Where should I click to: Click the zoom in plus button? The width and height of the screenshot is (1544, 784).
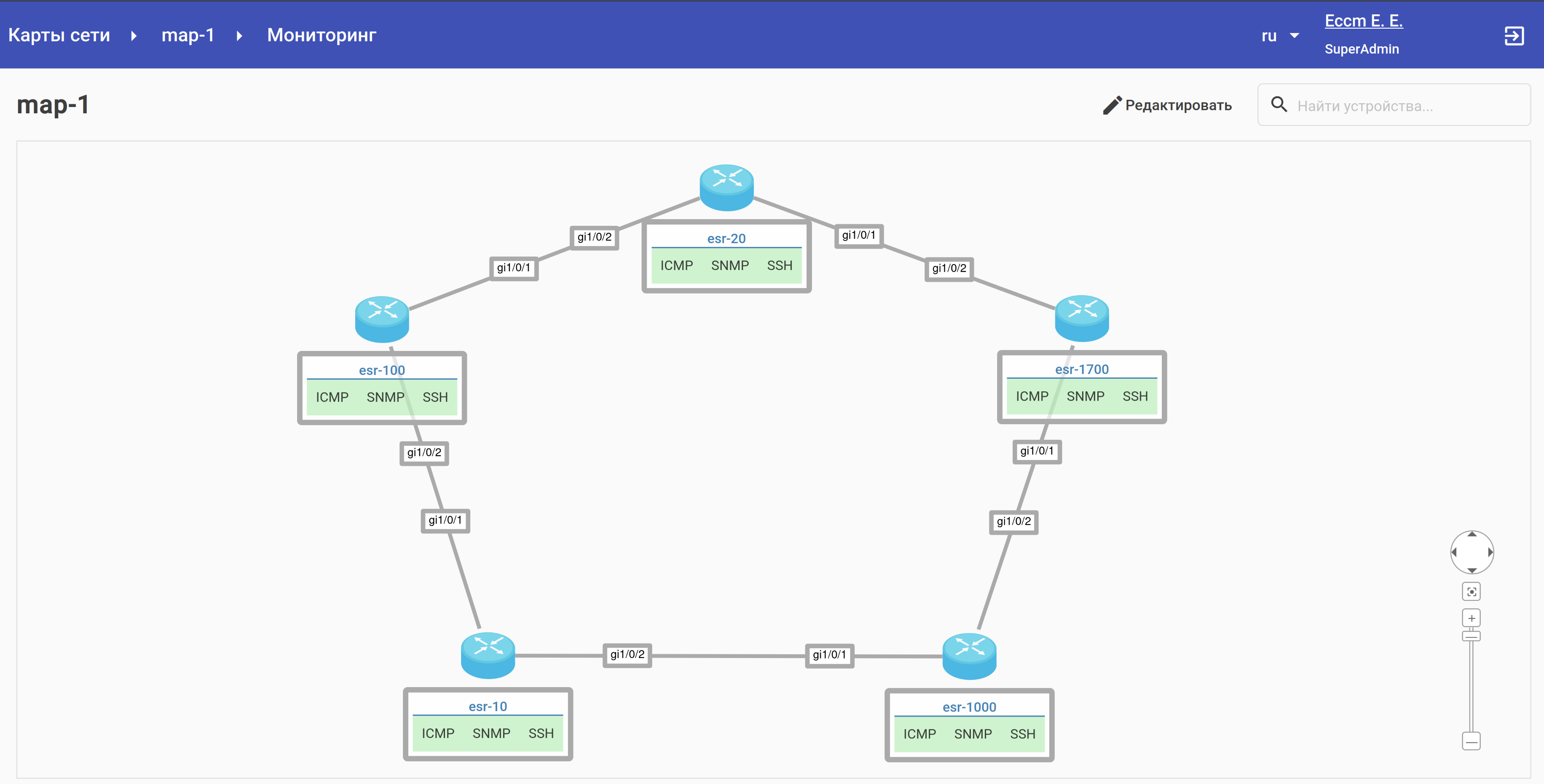click(x=1471, y=618)
